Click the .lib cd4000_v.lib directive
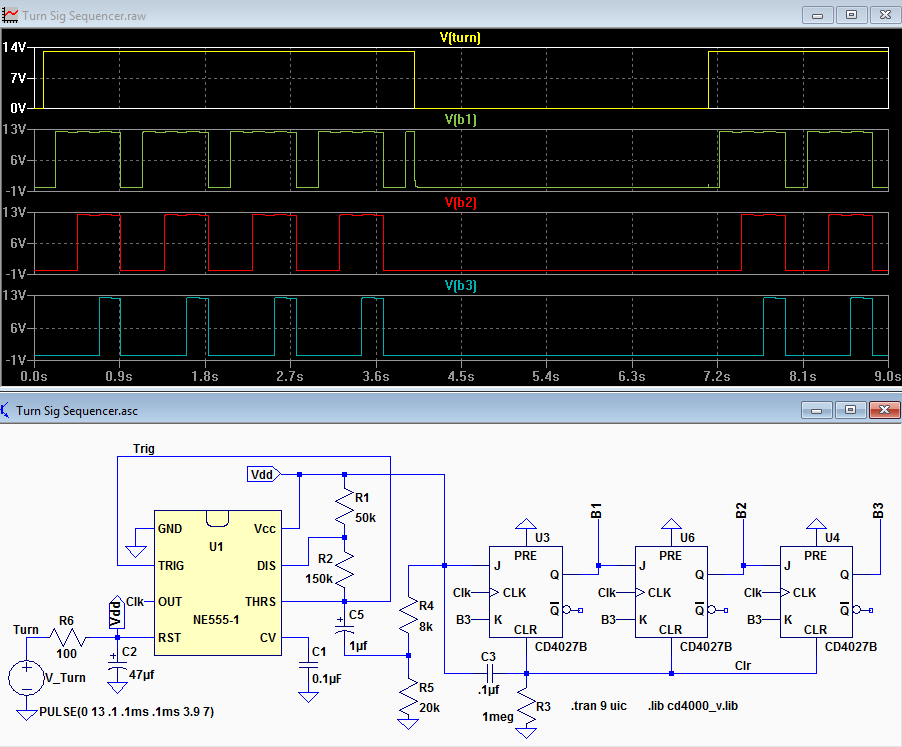902x747 pixels. coord(693,706)
